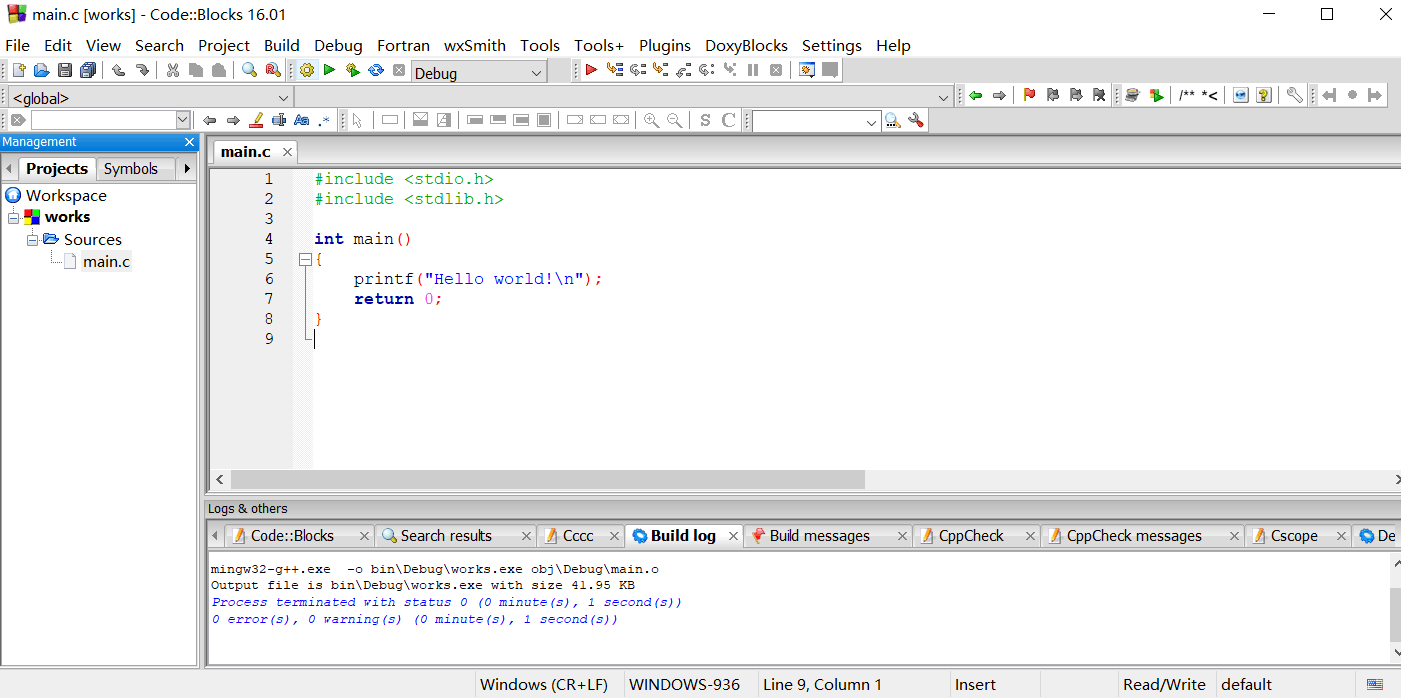Run the program with green play icon
1401x698 pixels.
pyautogui.click(x=329, y=70)
